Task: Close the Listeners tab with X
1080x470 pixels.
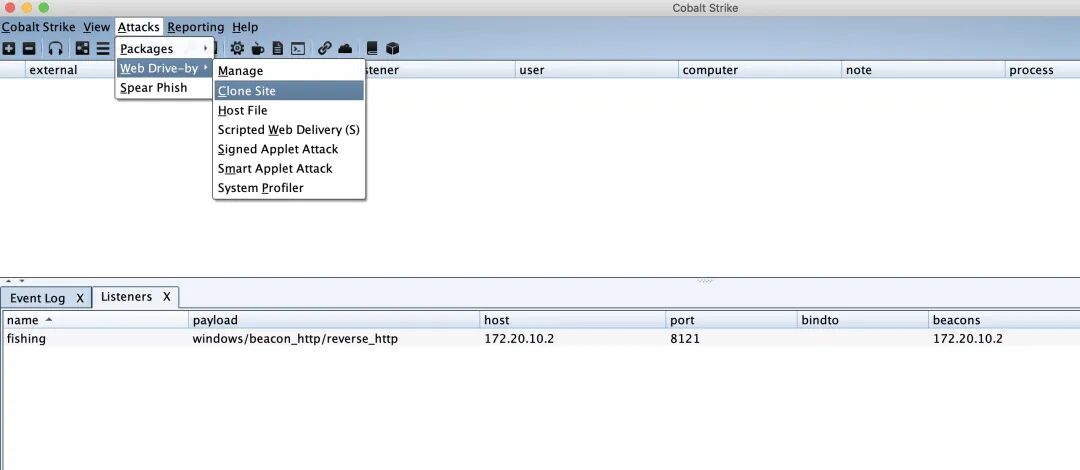Action: [x=167, y=296]
